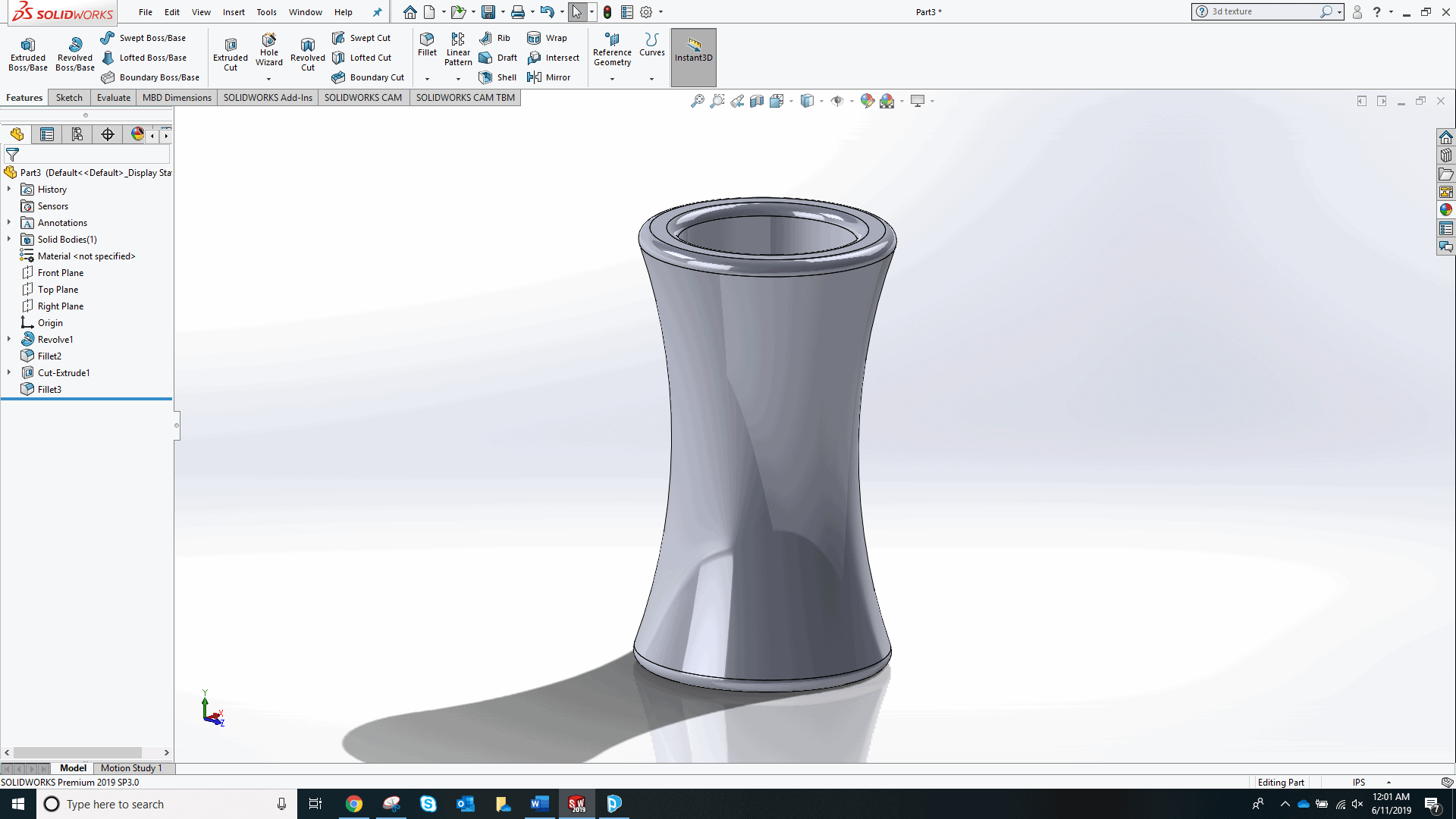
Task: Open the Hole Wizard tool
Action: click(268, 40)
